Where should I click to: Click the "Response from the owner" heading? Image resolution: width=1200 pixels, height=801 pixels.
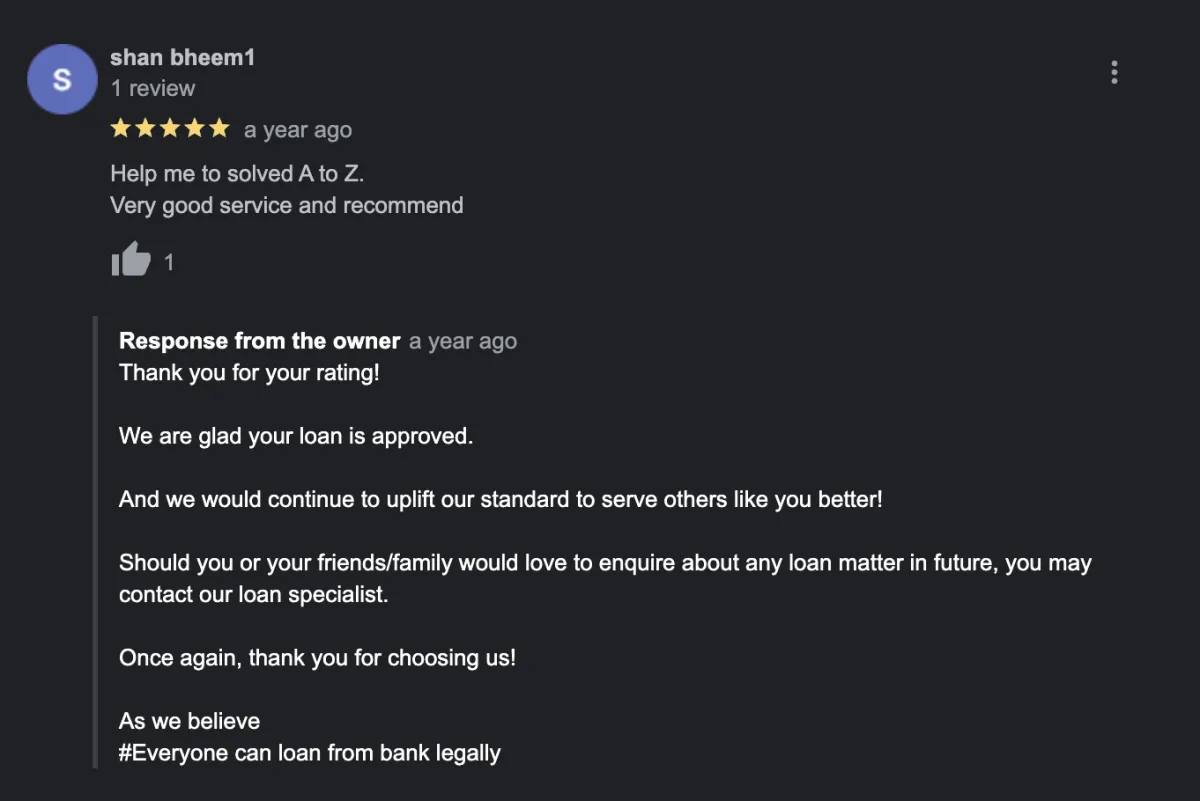pyautogui.click(x=259, y=341)
